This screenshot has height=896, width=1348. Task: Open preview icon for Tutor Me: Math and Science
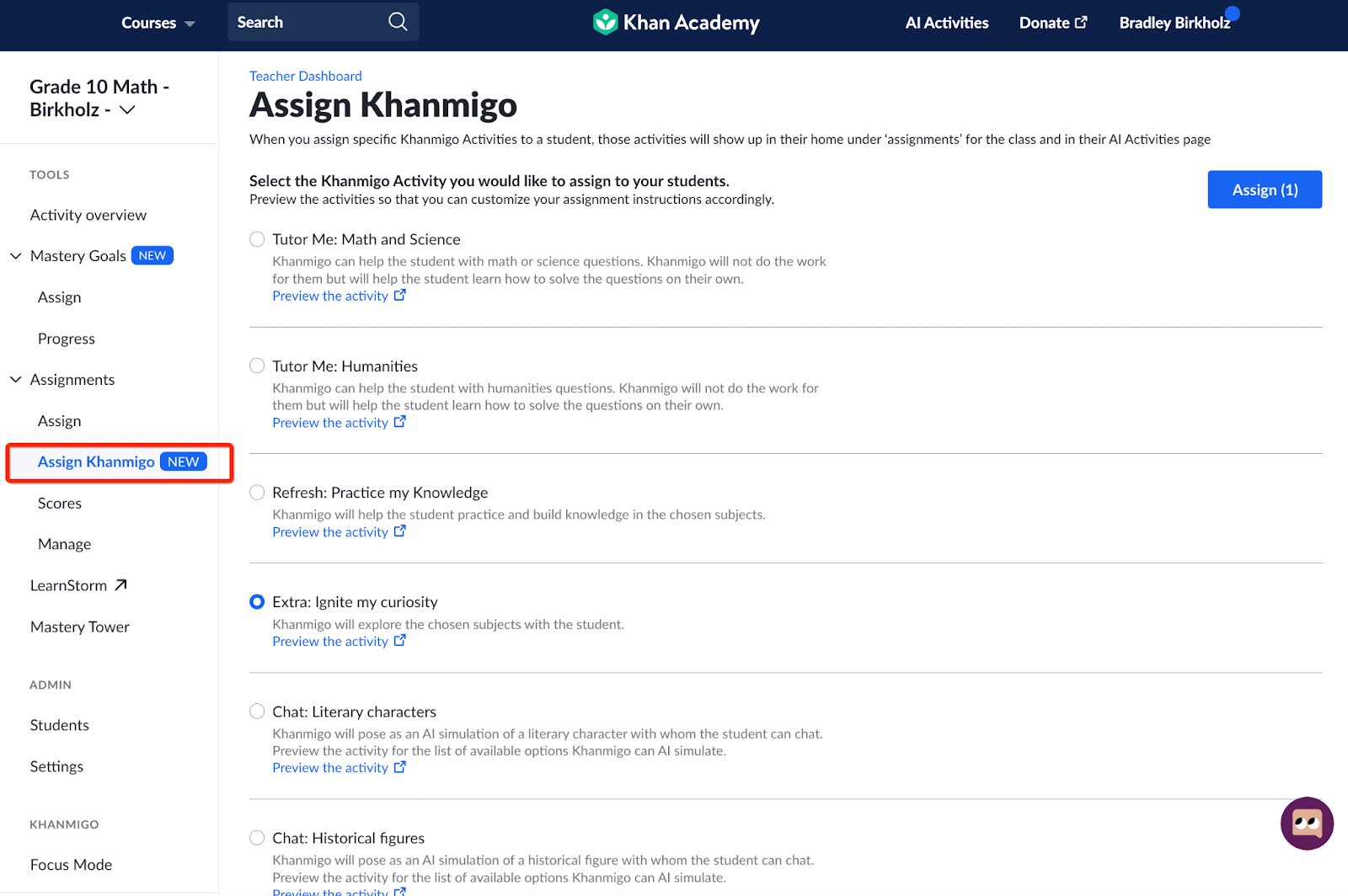click(400, 295)
